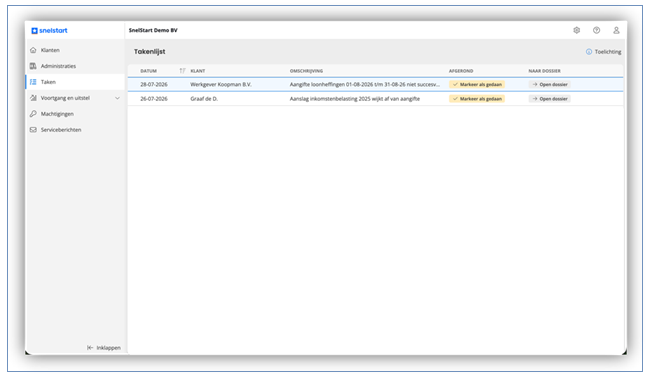Screen dimensions: 653x385
Task: Sort by Datum using sort icon
Action: (182, 71)
